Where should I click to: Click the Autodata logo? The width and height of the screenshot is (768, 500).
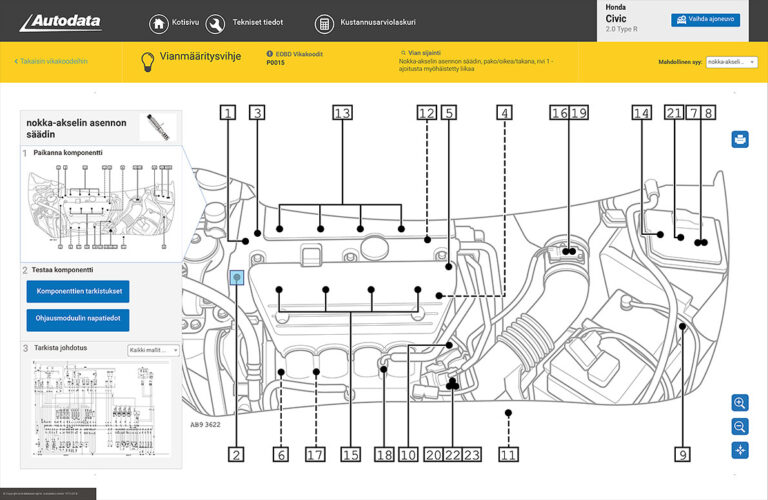point(61,22)
